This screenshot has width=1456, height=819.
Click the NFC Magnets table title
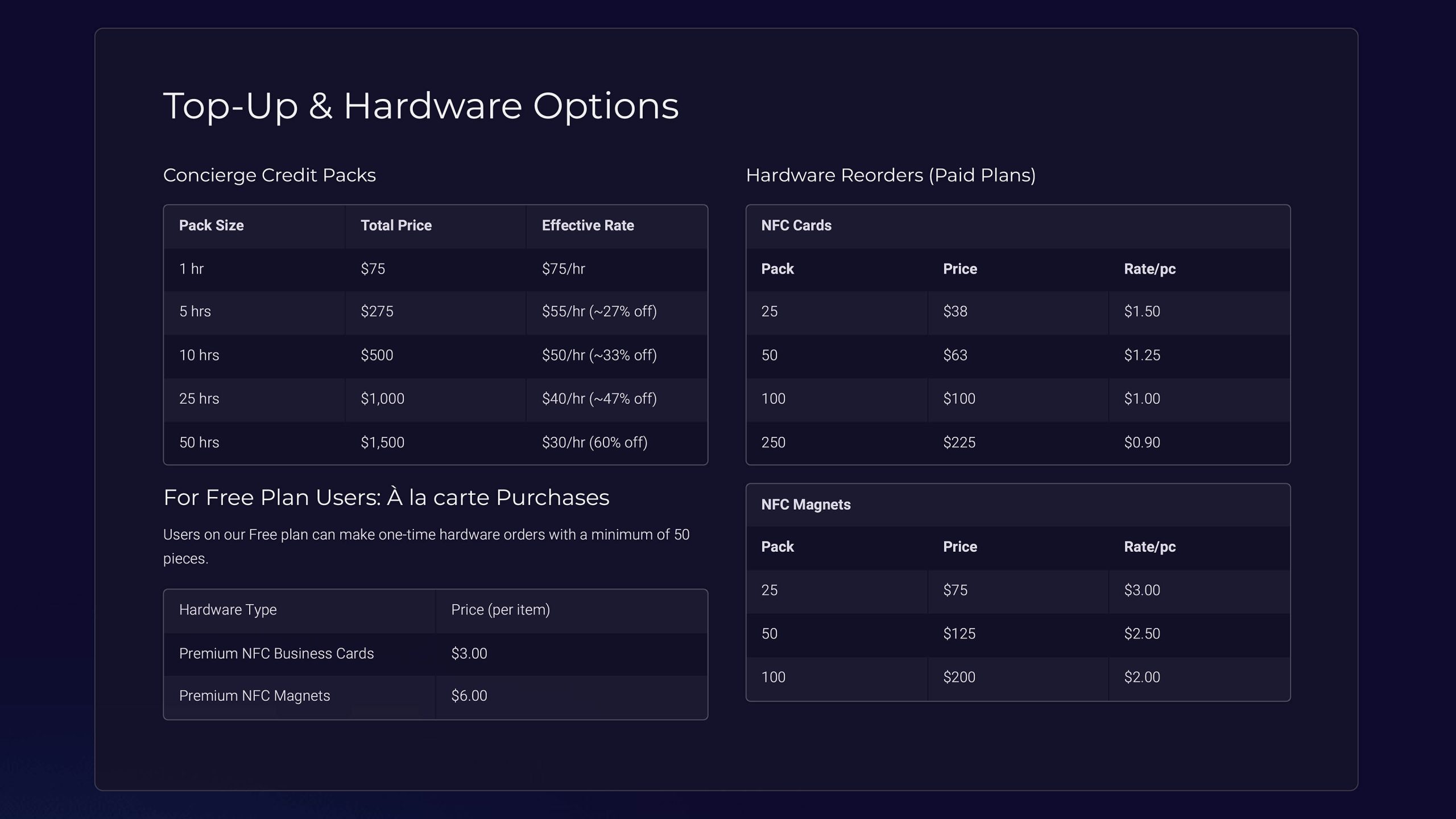(x=806, y=504)
